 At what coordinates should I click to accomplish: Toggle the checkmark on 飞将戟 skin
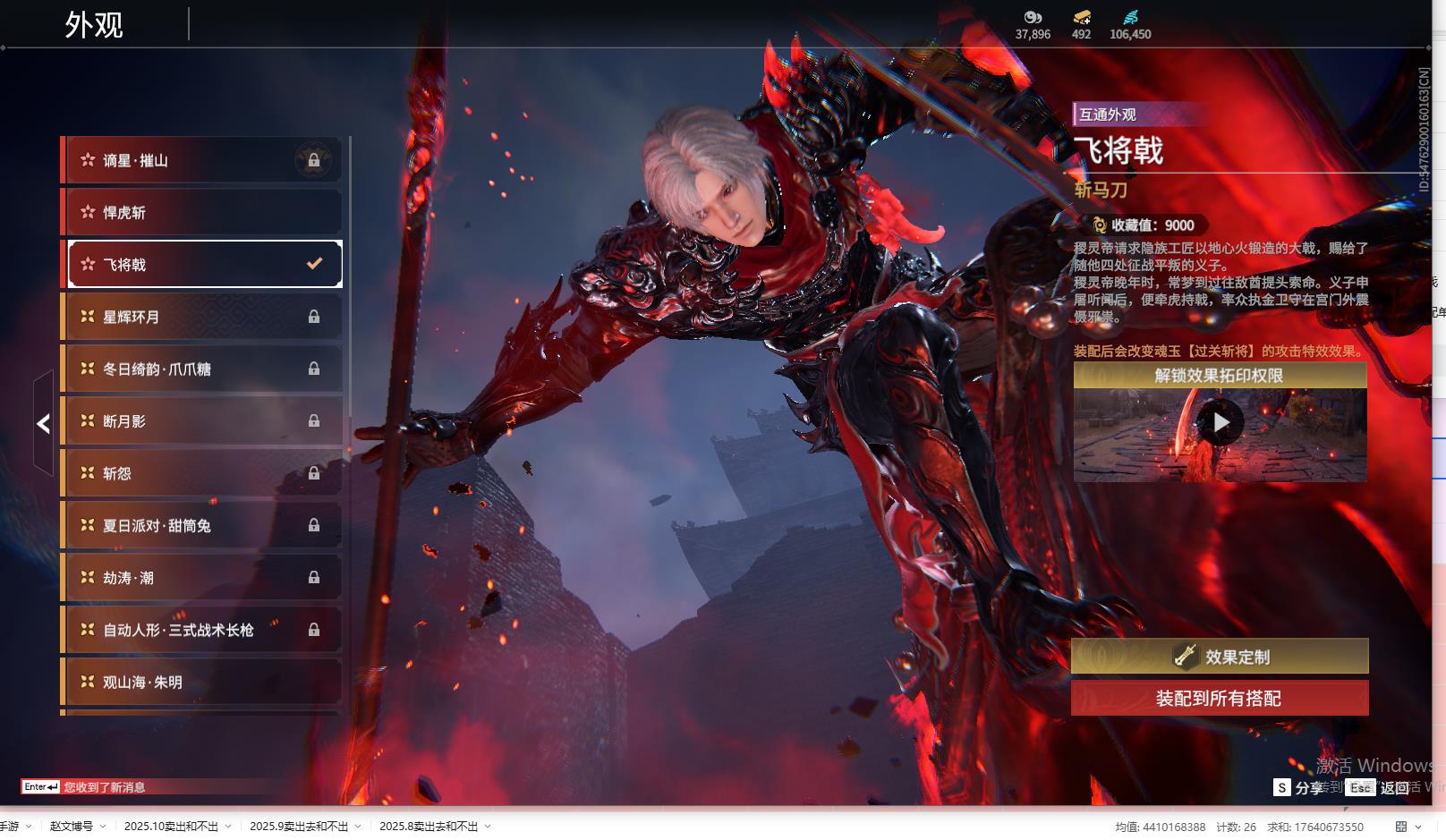314,264
